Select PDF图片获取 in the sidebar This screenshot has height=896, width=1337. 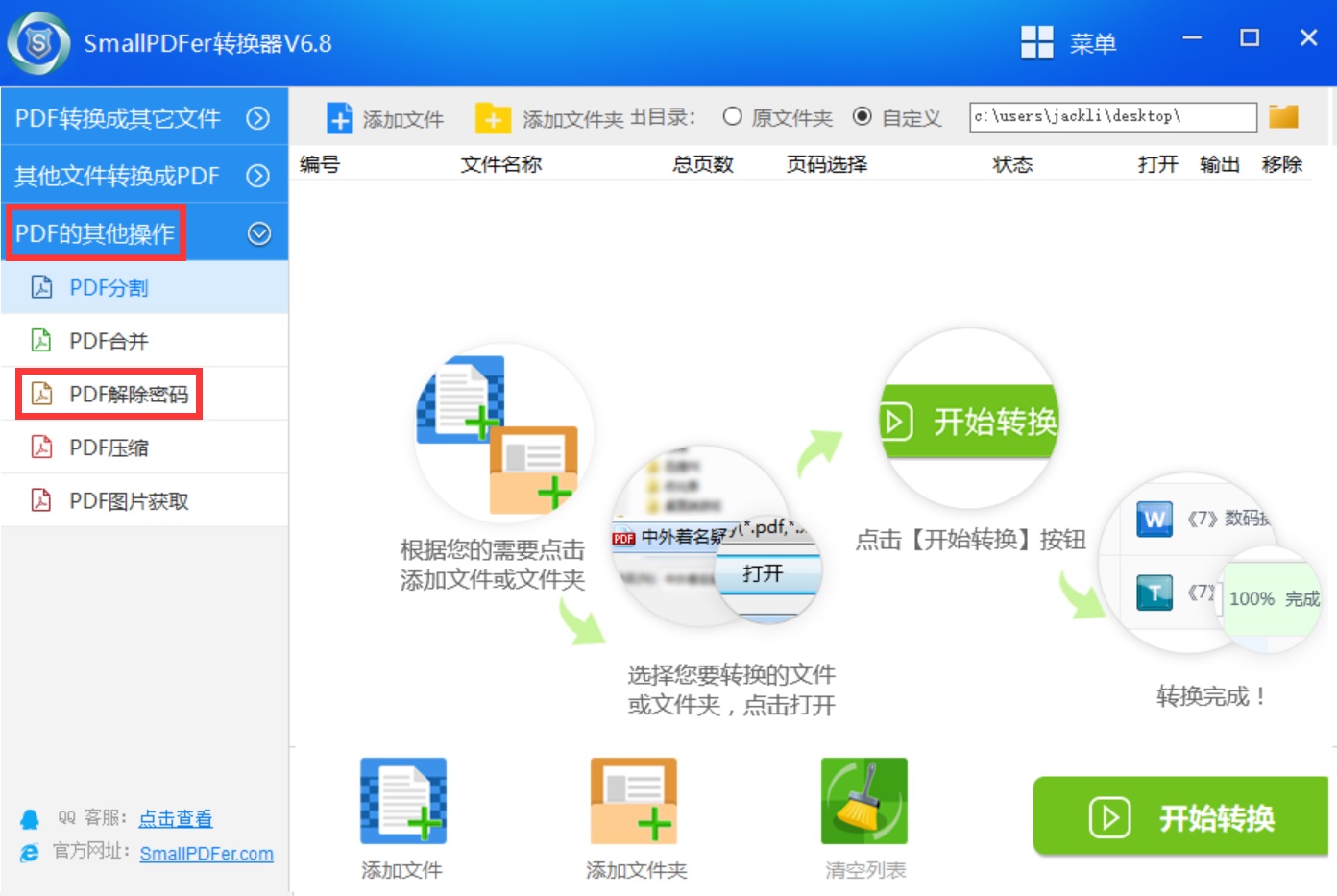(144, 500)
